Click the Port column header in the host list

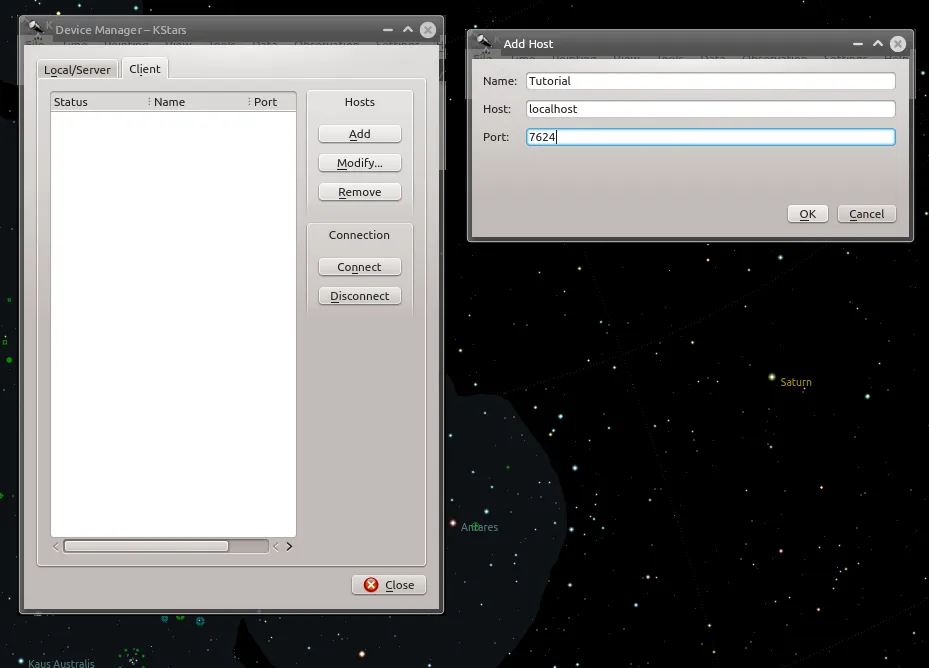(273, 102)
